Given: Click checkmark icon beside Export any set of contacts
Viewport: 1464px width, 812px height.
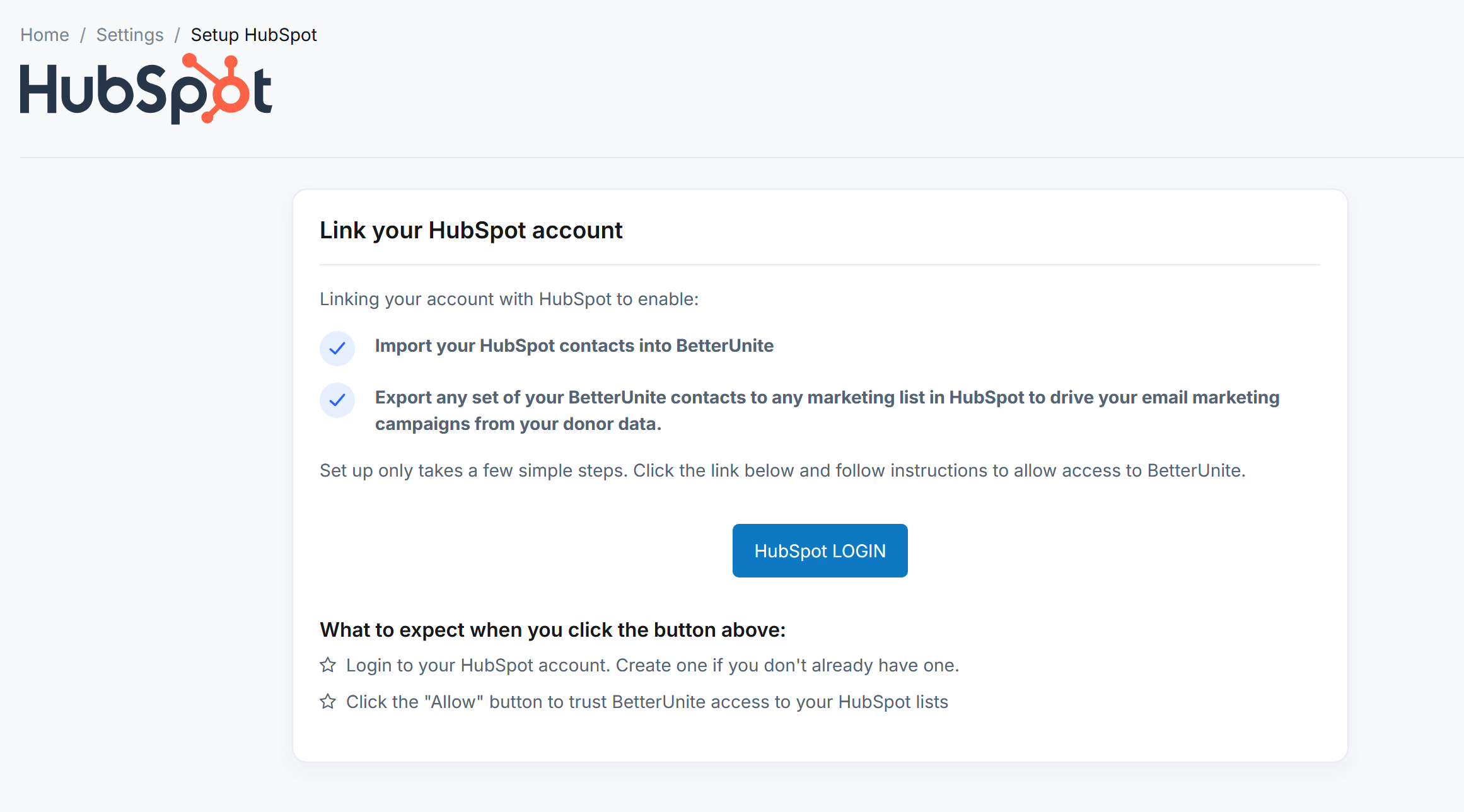Looking at the screenshot, I should (x=337, y=400).
